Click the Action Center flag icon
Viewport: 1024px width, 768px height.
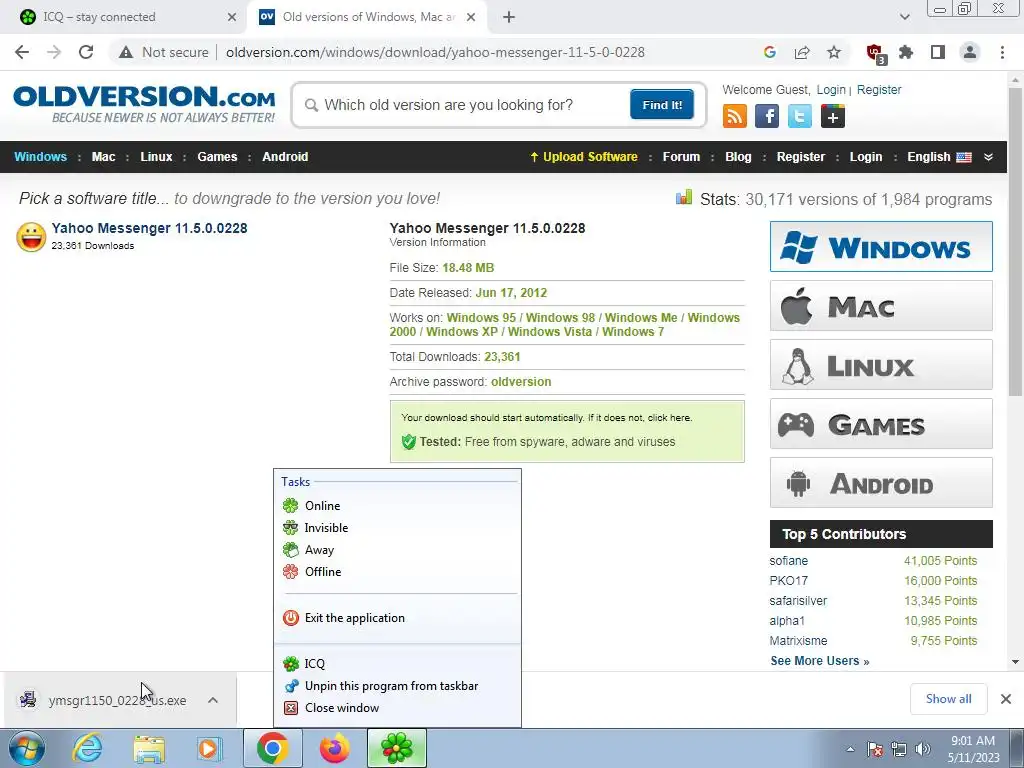pyautogui.click(x=875, y=749)
